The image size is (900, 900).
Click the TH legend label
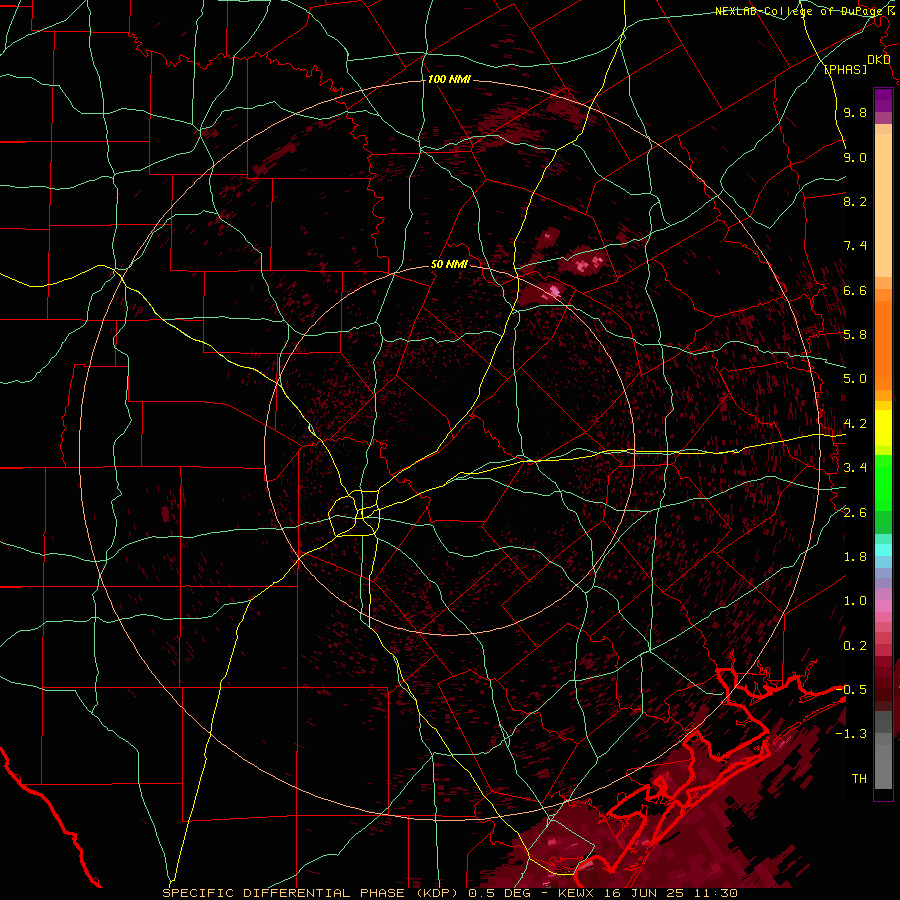[x=859, y=779]
